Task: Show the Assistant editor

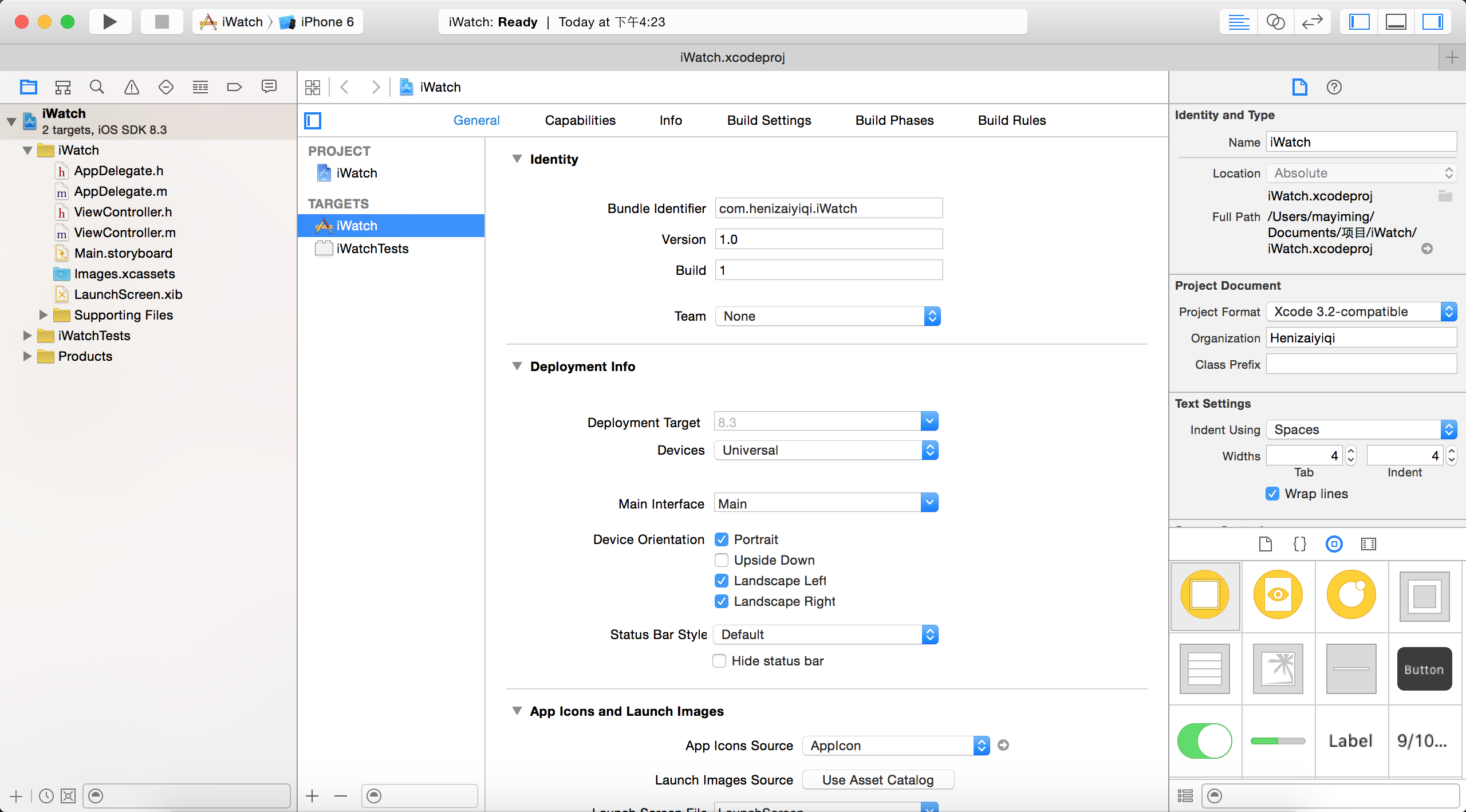Action: coord(1275,22)
